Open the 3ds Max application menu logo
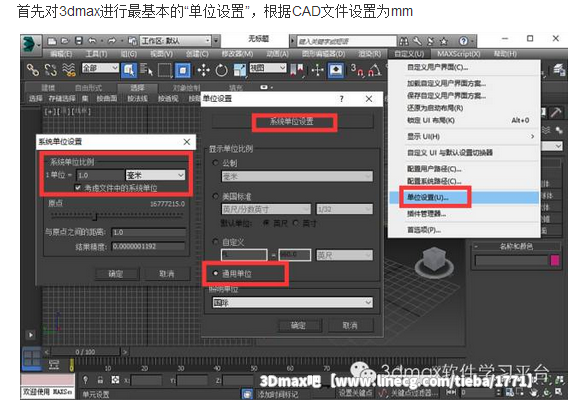This screenshot has width=572, height=400. [30, 44]
